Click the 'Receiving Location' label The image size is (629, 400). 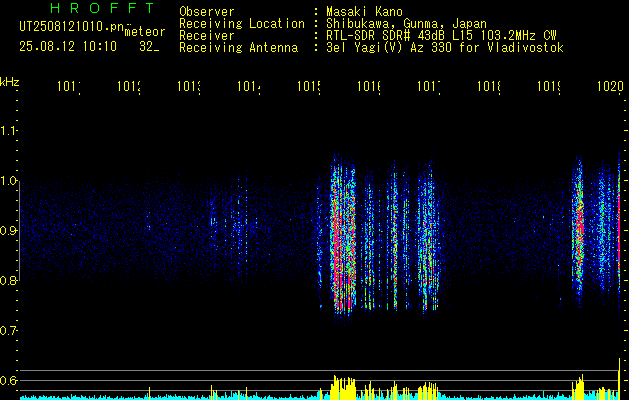(x=242, y=24)
